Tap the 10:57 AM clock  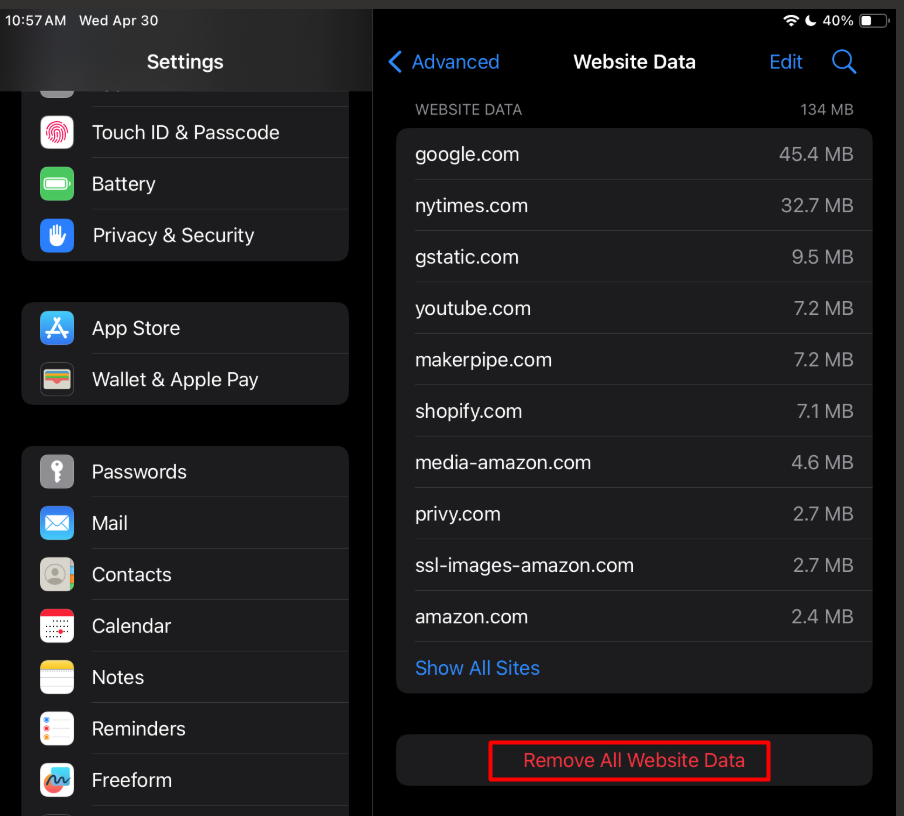(36, 21)
